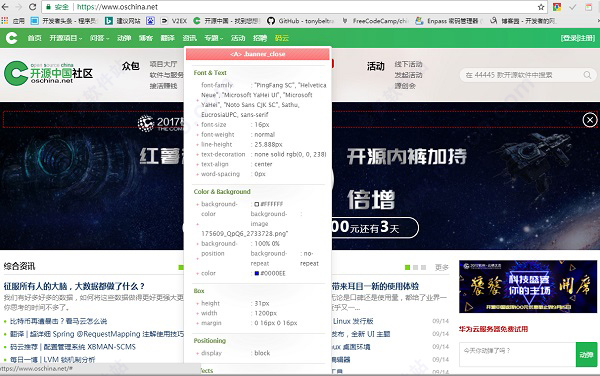The image size is (600, 376).
Task: Expand the 问答 dropdown menu
Action: pyautogui.click(x=99, y=38)
